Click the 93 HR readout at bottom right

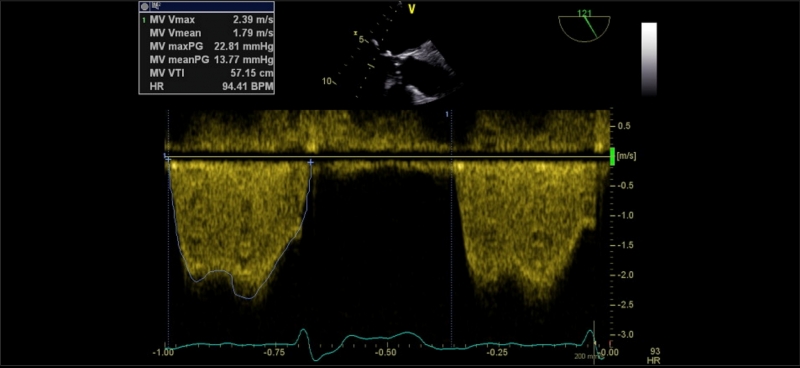click(x=655, y=356)
